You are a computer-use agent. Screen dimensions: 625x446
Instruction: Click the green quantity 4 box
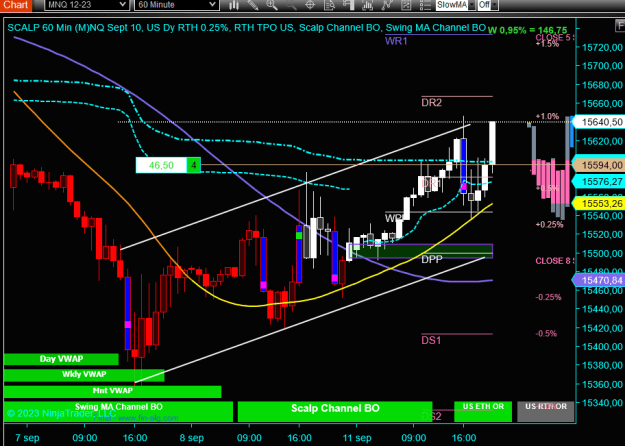pos(194,165)
